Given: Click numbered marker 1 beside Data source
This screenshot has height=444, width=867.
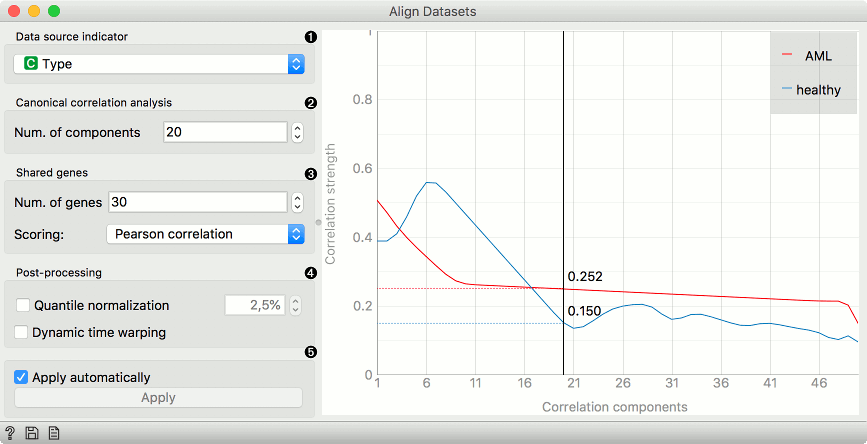Looking at the screenshot, I should (311, 37).
